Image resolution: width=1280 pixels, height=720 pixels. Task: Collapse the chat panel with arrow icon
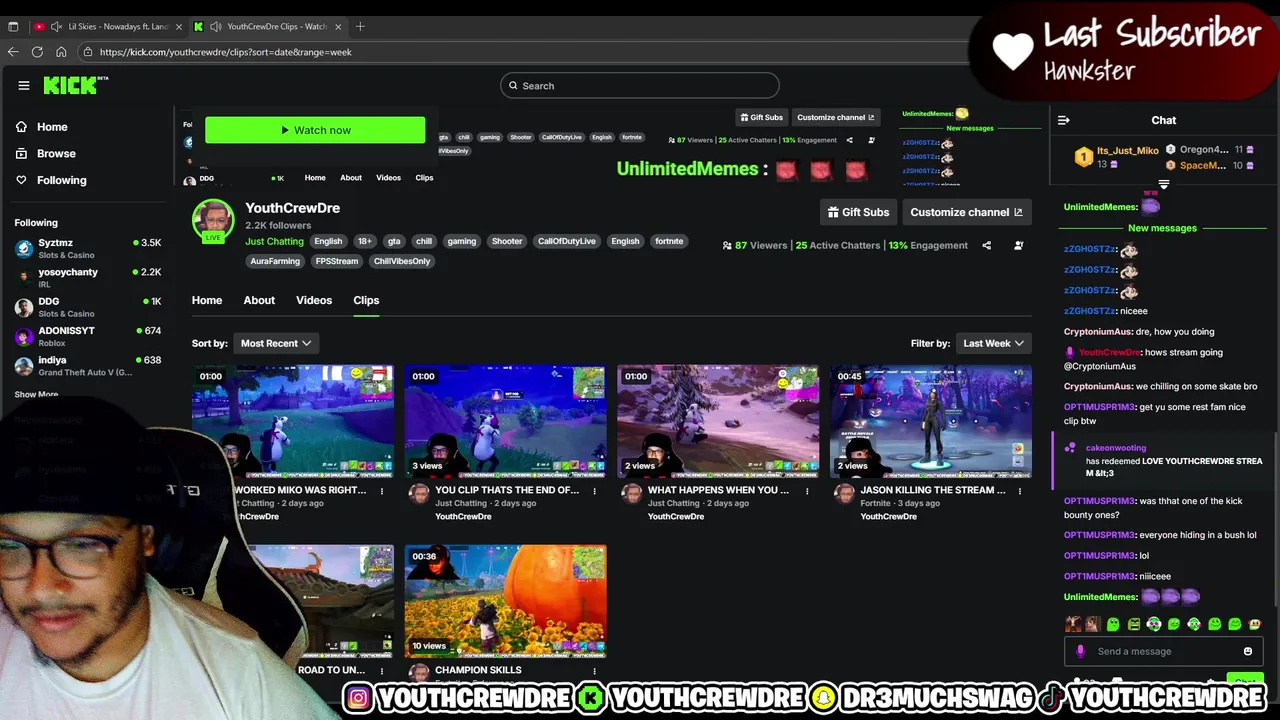click(1063, 120)
